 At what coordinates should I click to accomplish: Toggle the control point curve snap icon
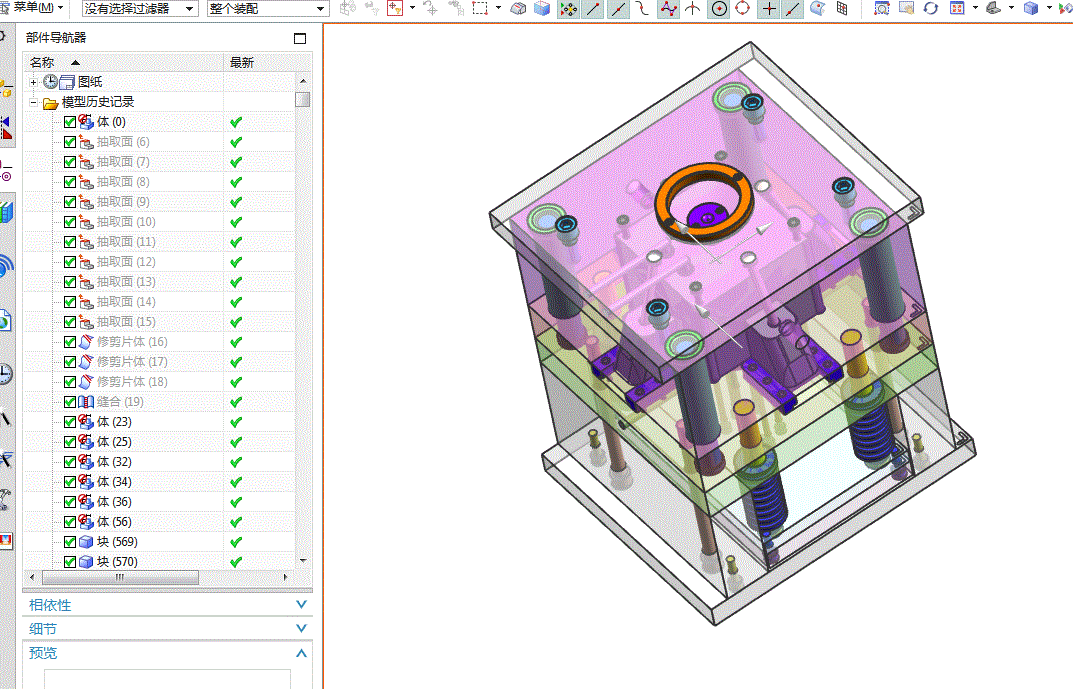point(642,9)
